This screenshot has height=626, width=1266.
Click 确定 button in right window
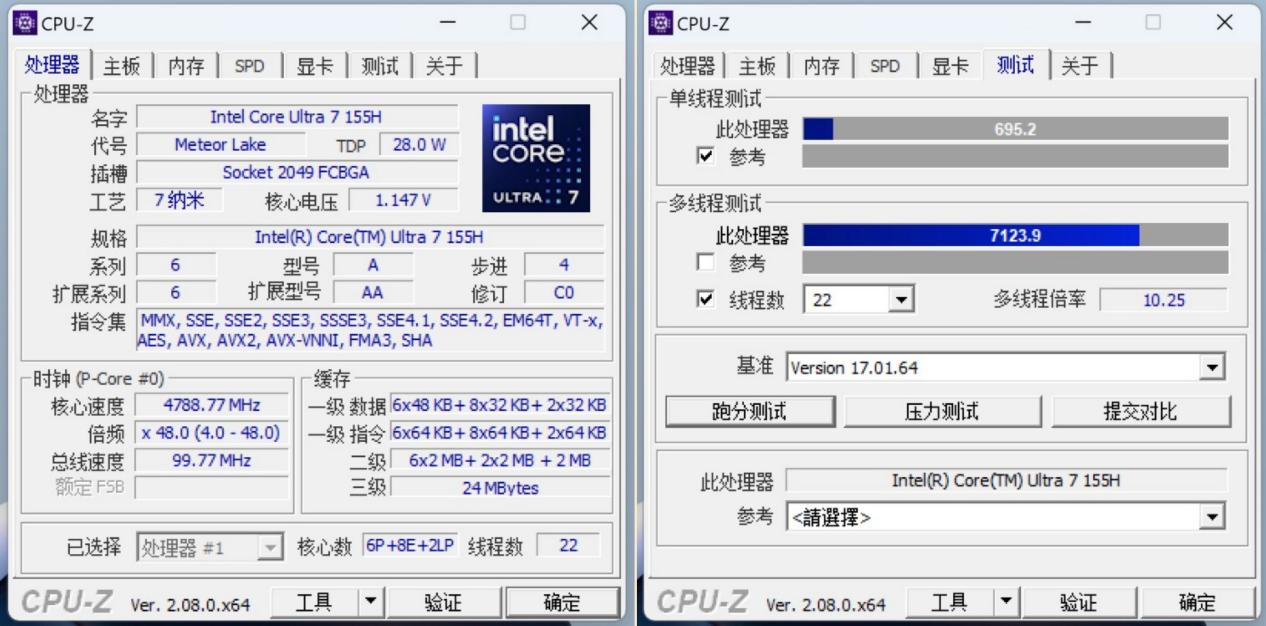pyautogui.click(x=1198, y=602)
